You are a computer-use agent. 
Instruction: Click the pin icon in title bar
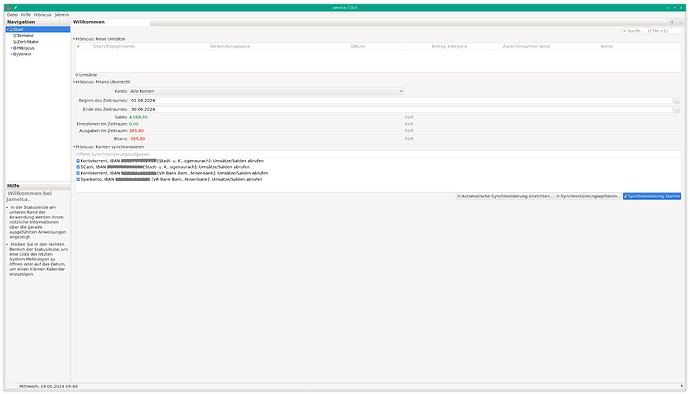point(15,7)
